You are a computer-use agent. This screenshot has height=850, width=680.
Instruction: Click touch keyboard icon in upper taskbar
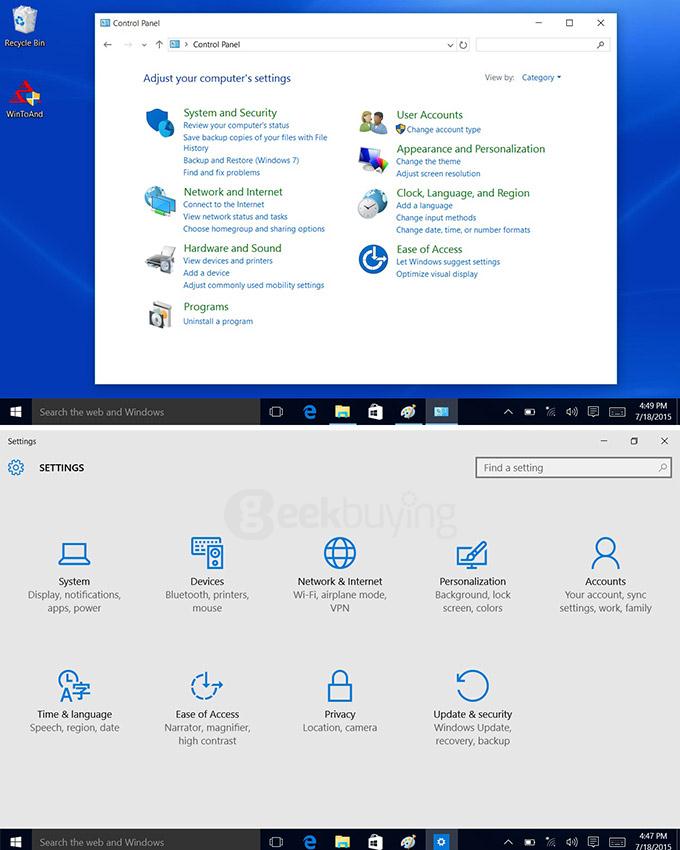617,412
